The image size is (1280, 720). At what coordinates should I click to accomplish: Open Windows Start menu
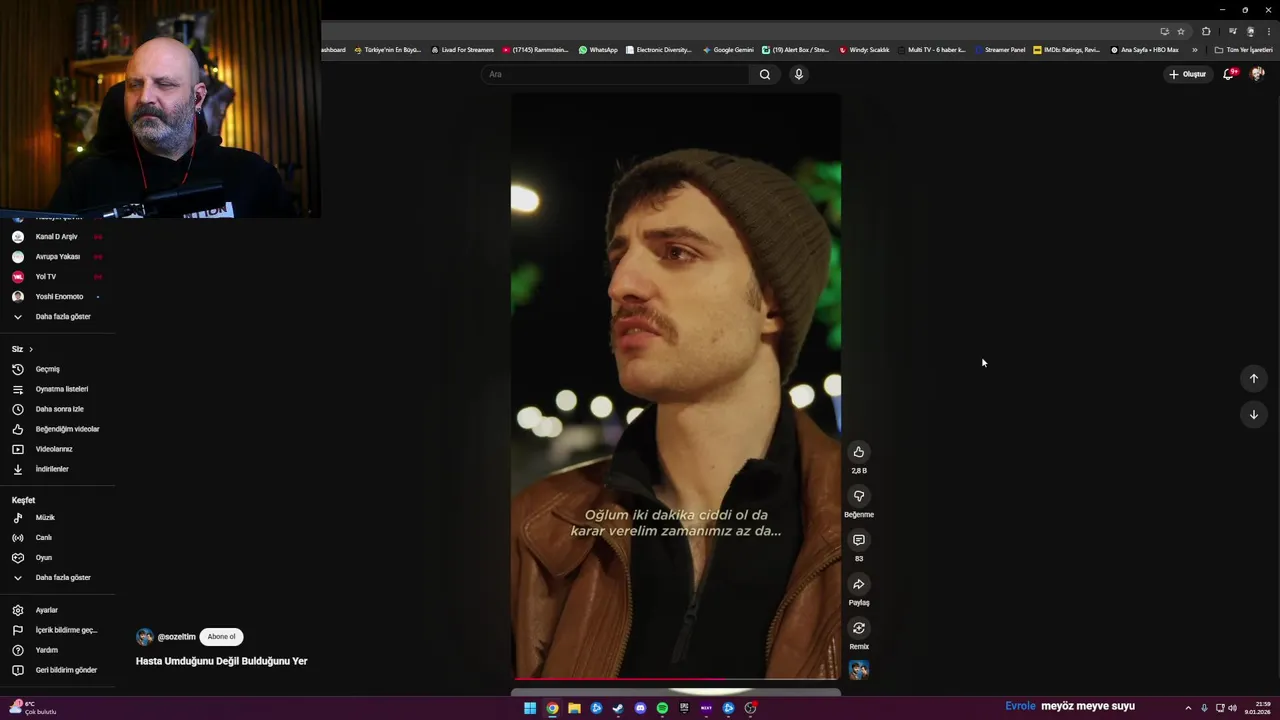(530, 708)
